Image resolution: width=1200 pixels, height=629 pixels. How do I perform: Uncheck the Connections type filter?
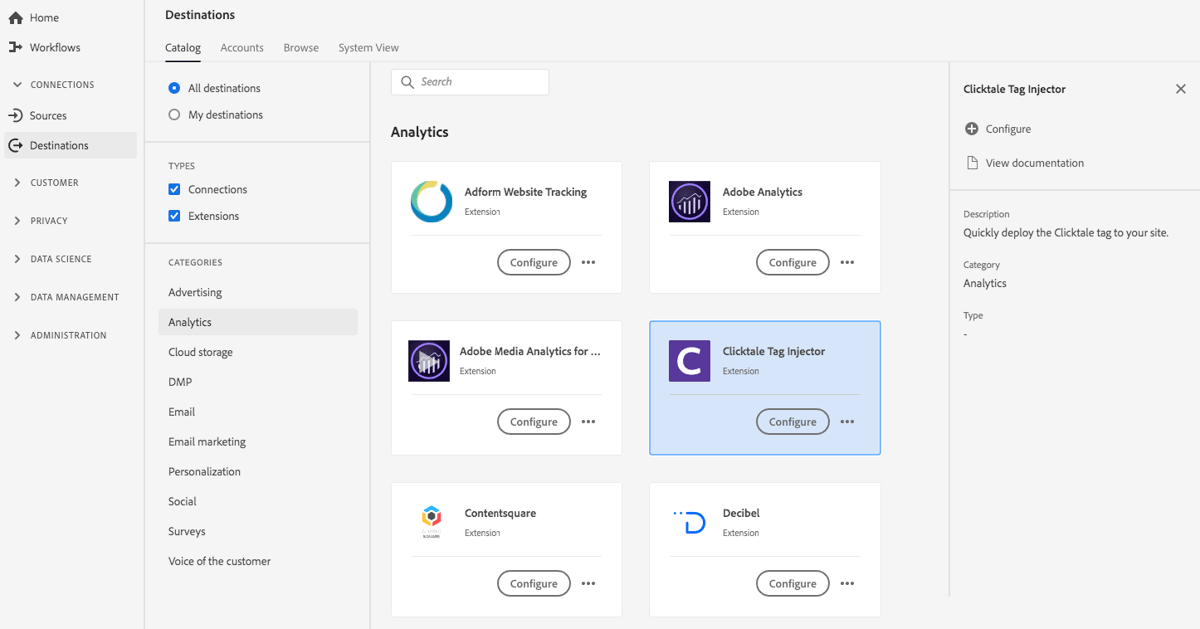[x=174, y=189]
